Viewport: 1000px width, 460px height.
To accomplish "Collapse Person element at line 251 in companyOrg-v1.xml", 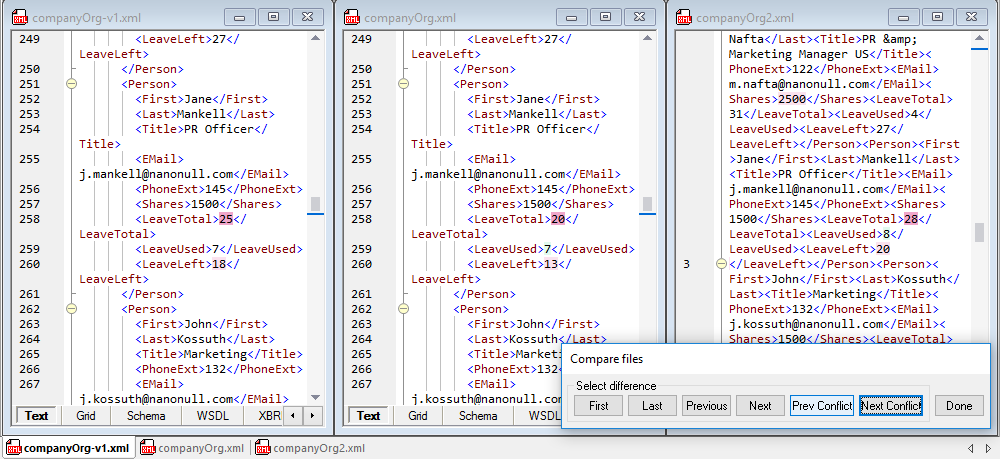I will coord(71,85).
